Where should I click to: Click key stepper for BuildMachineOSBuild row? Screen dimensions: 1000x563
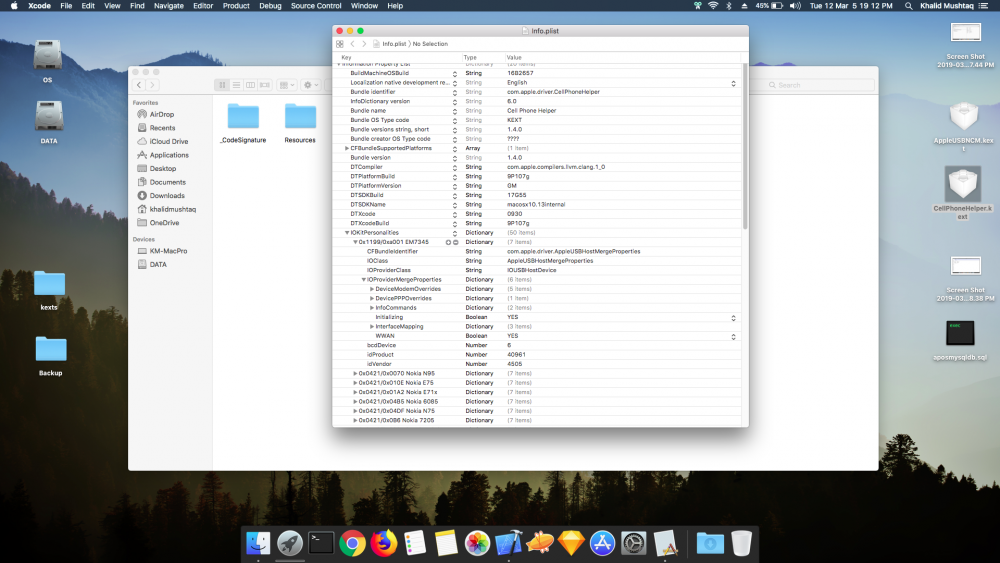coord(455,74)
